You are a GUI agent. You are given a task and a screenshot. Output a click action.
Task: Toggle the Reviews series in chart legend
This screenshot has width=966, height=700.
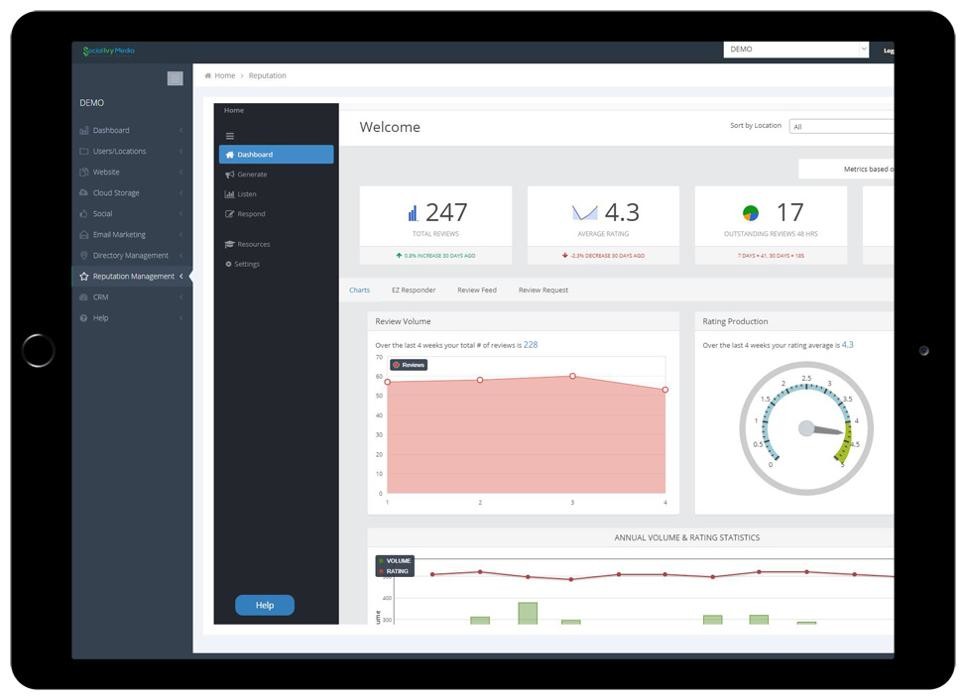pos(409,365)
